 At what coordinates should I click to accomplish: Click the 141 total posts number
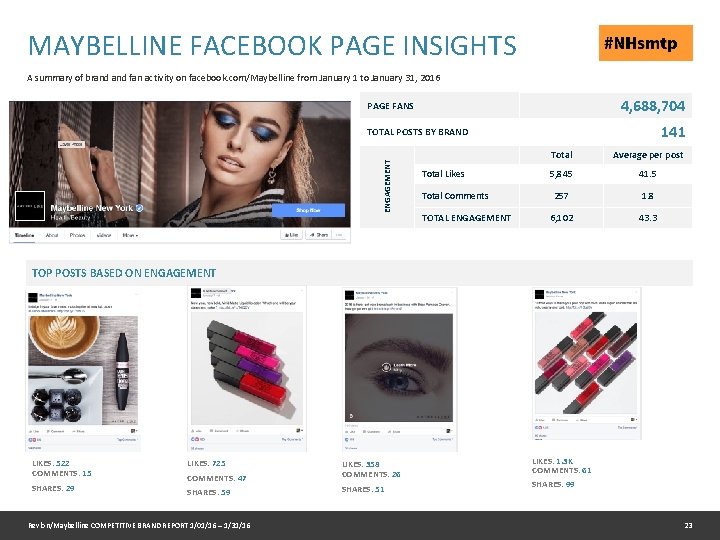673,132
